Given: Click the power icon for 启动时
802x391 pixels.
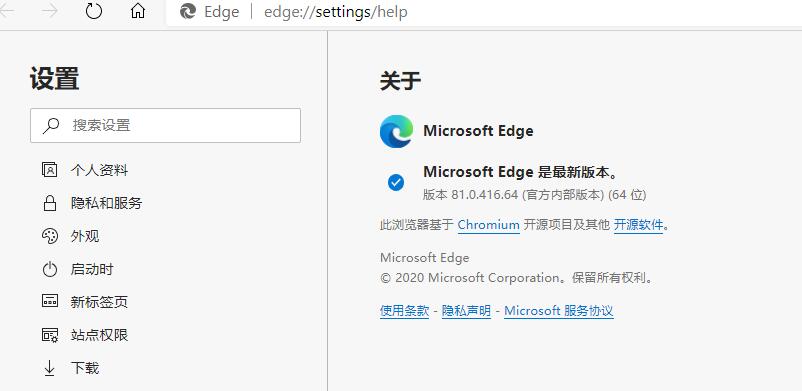Looking at the screenshot, I should [x=50, y=269].
